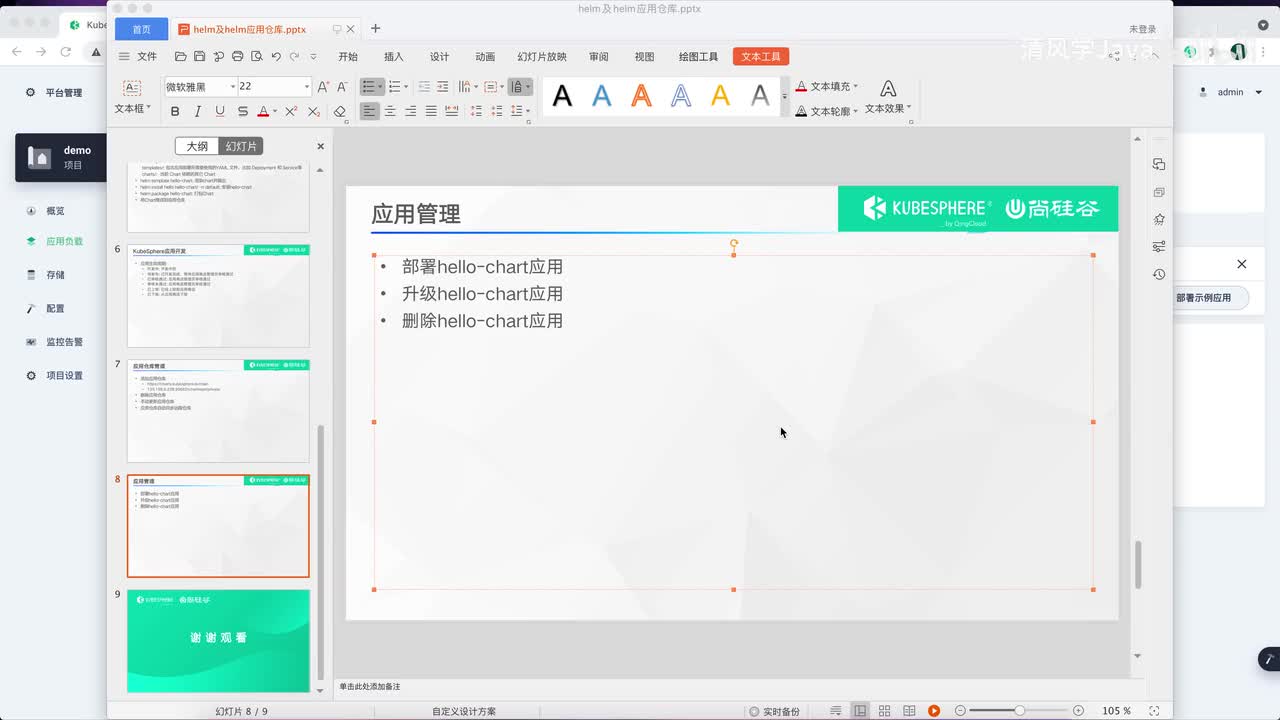
Task: Select slide 9 thumbnail 谢谢观看
Action: click(218, 641)
